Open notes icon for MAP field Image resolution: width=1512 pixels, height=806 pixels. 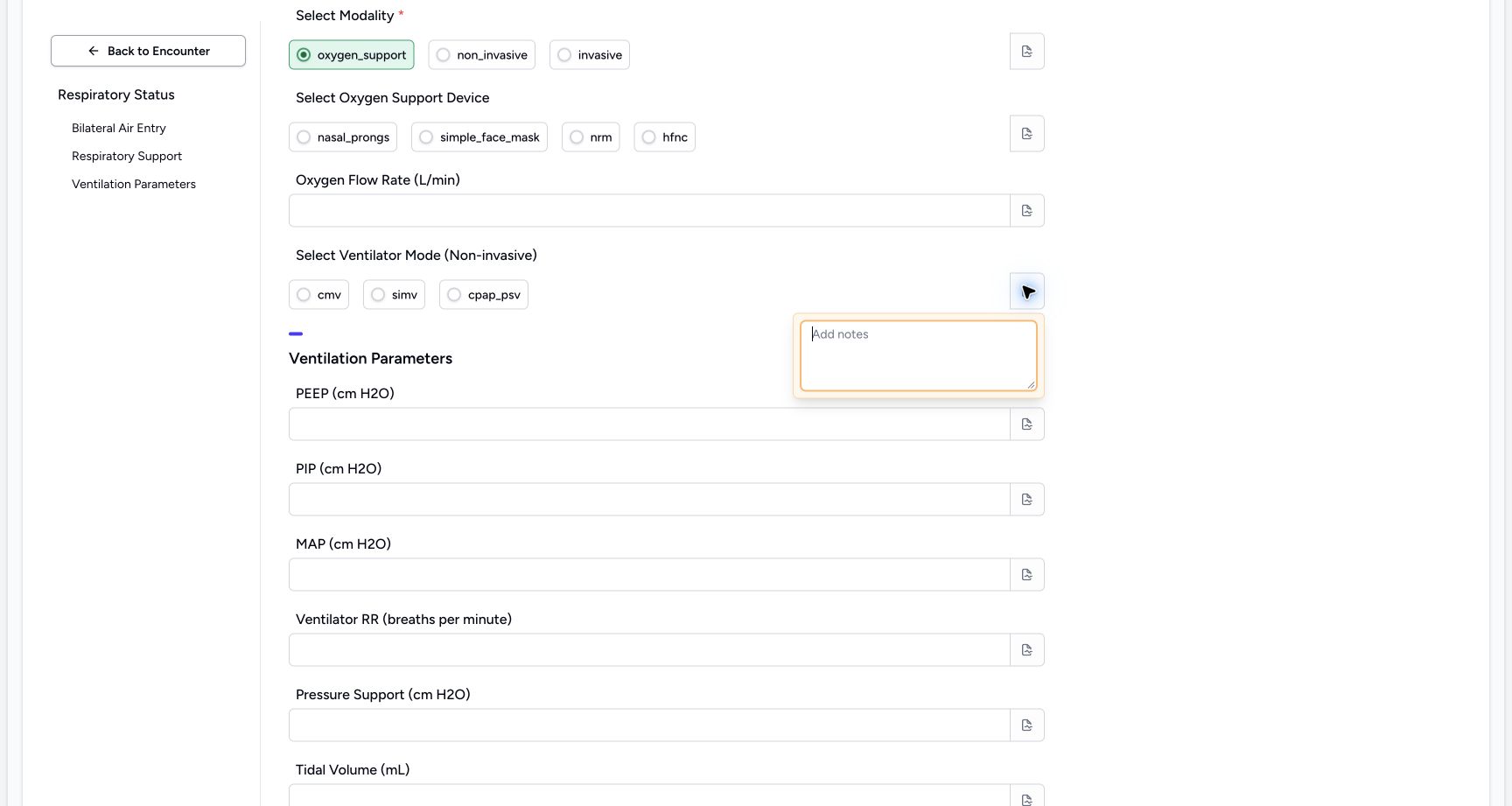click(x=1026, y=575)
